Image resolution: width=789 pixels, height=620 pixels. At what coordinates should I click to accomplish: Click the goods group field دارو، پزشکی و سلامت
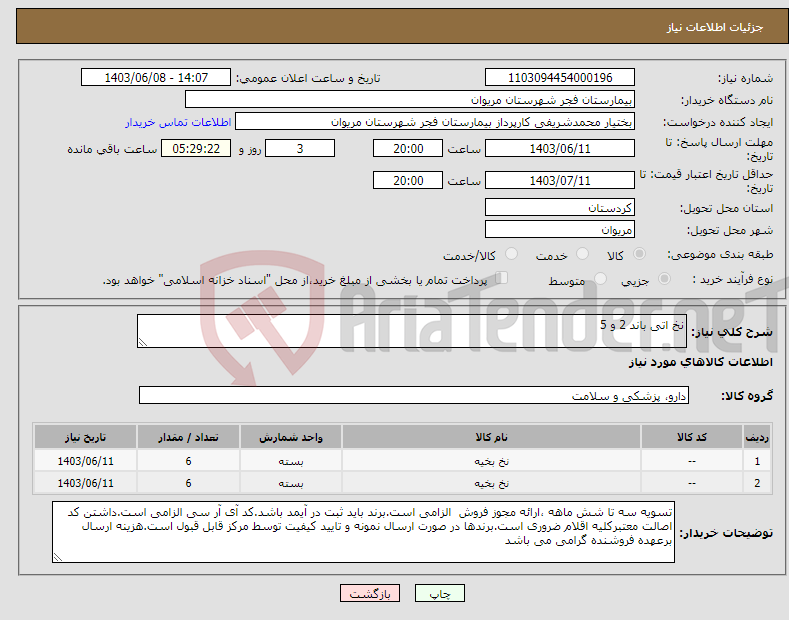414,396
